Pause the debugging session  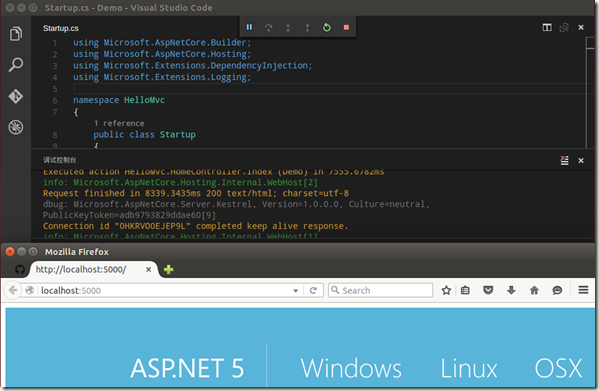tap(249, 27)
